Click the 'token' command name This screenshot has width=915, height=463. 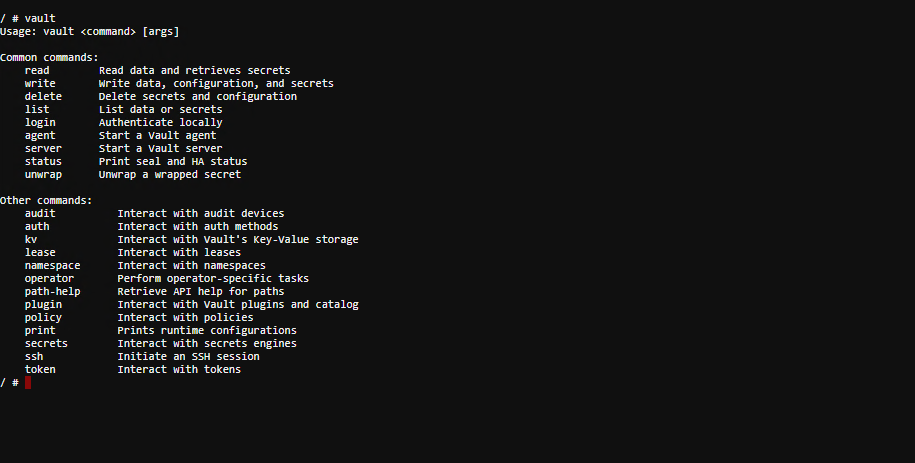pyautogui.click(x=40, y=370)
